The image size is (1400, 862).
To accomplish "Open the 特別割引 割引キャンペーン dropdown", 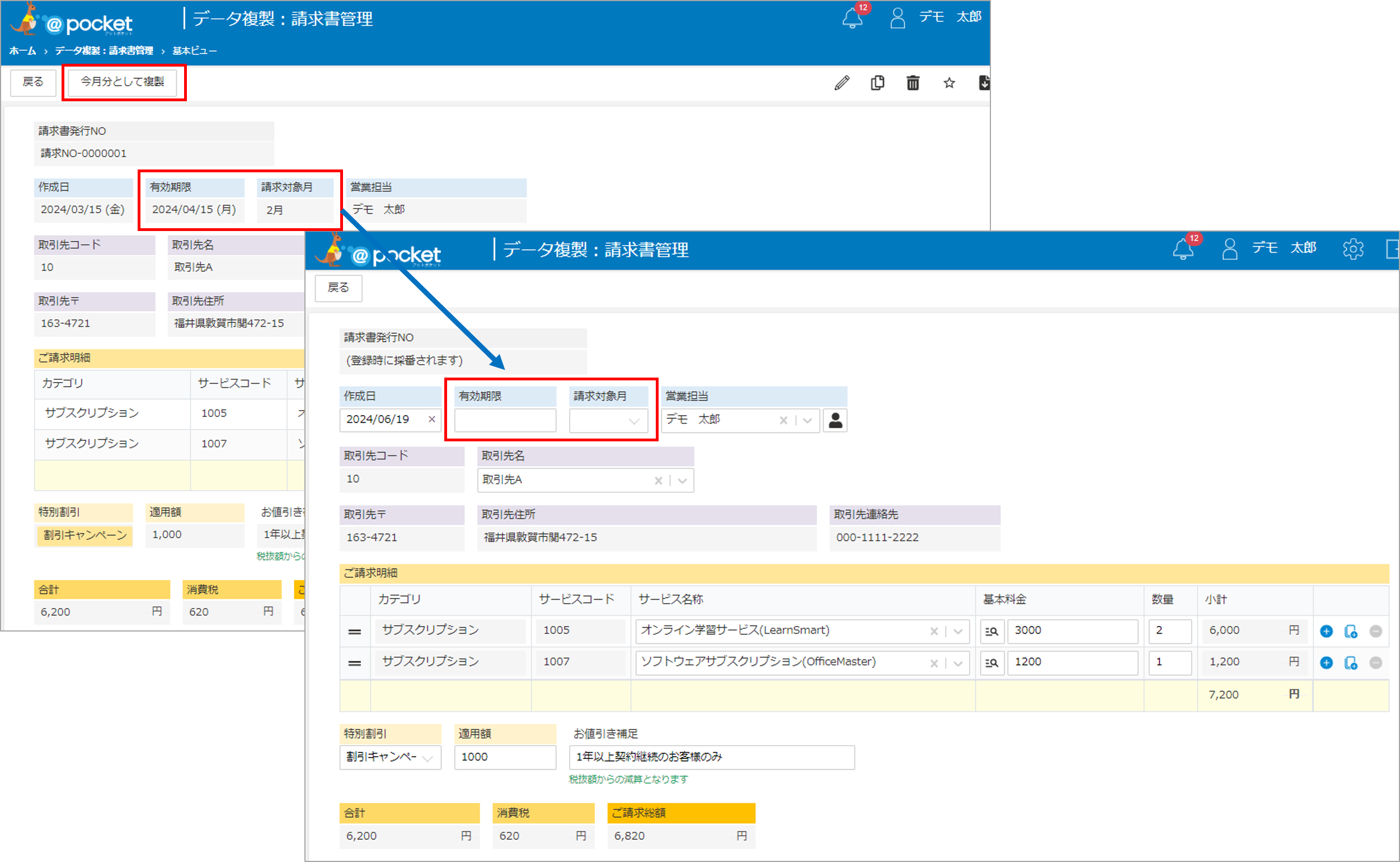I will point(391,757).
